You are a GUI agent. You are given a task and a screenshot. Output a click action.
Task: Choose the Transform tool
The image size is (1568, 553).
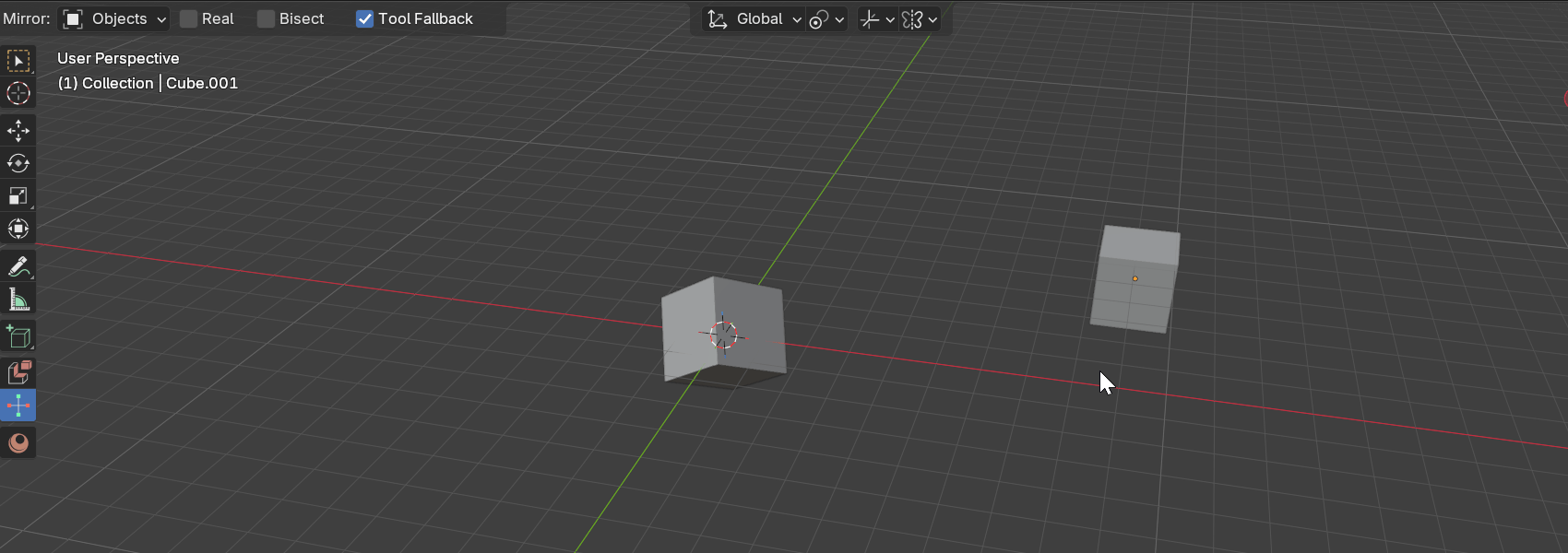(18, 229)
